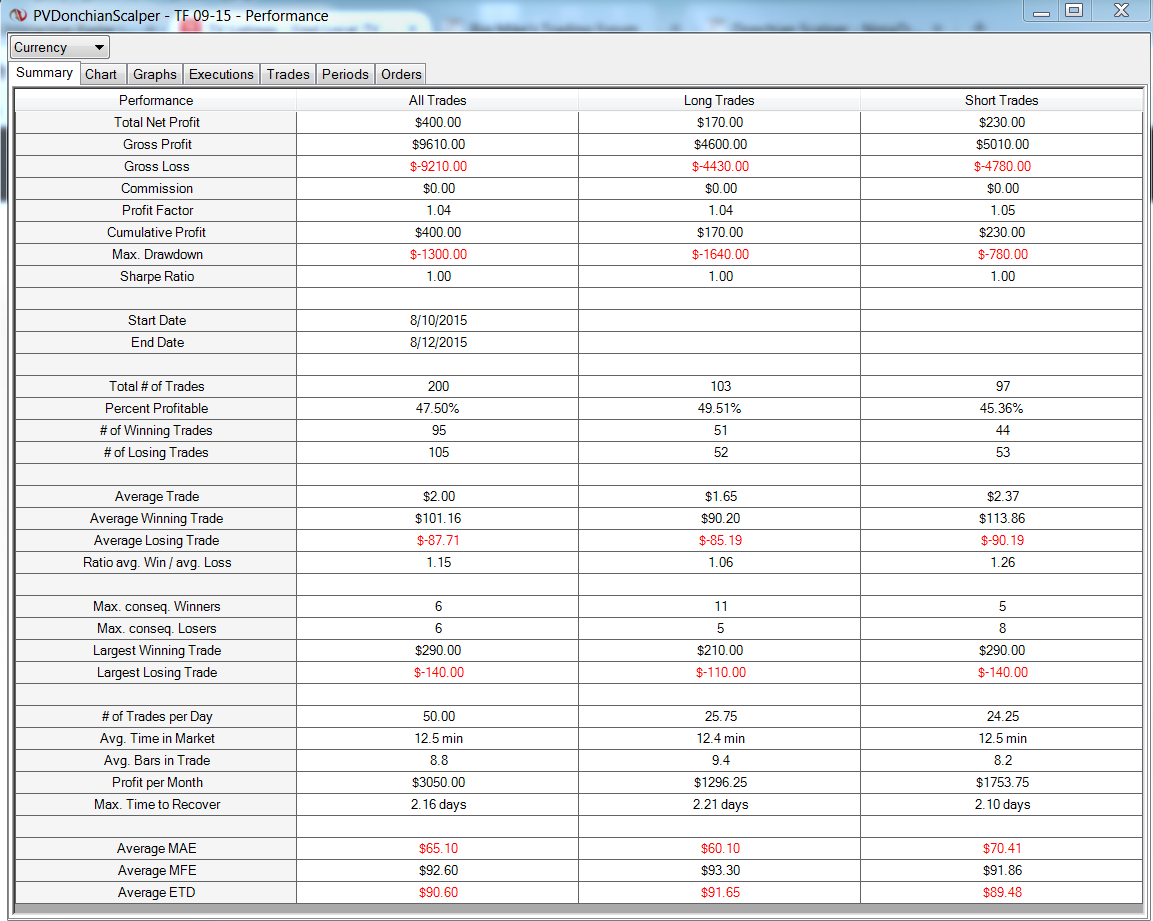
Task: Click the Profit Factor value 1.05
Action: point(1002,210)
